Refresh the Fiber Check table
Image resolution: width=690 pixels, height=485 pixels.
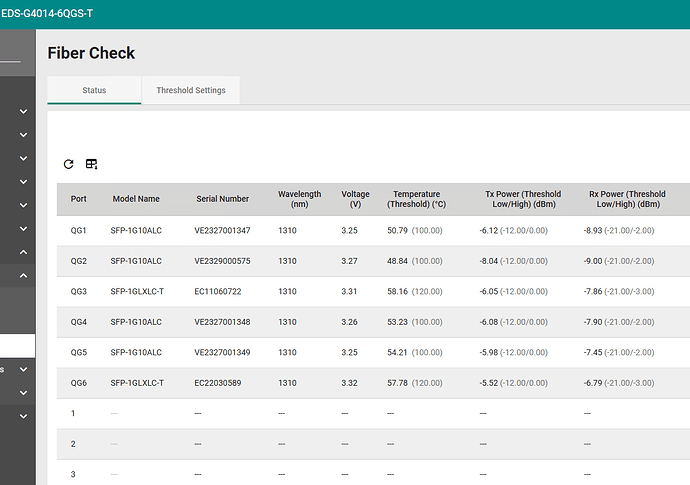click(68, 164)
